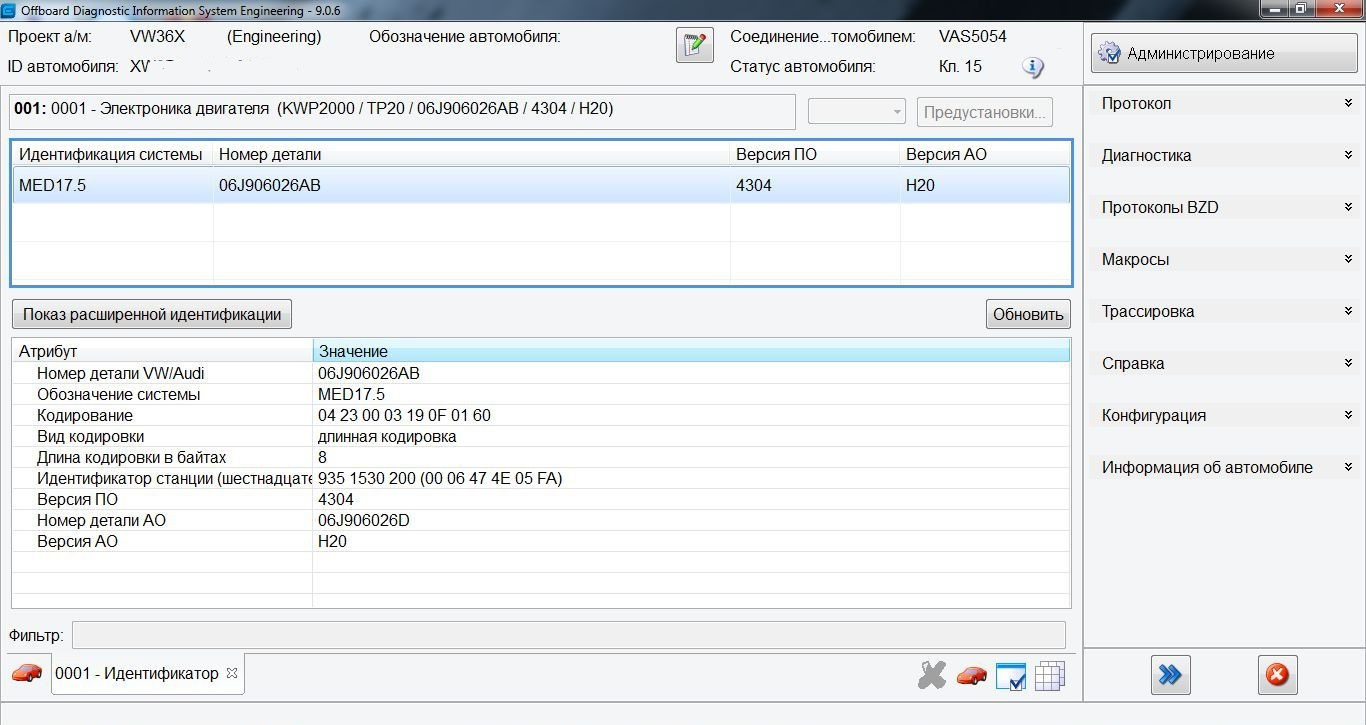Click the notepad edit icon beside vehicle designation

[694, 46]
